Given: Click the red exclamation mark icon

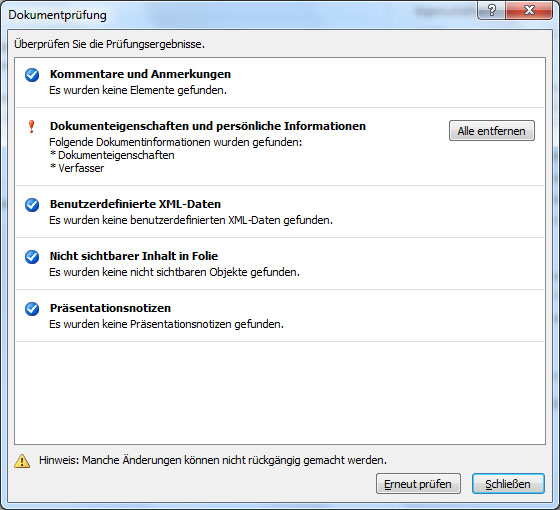Looking at the screenshot, I should click(x=31, y=126).
